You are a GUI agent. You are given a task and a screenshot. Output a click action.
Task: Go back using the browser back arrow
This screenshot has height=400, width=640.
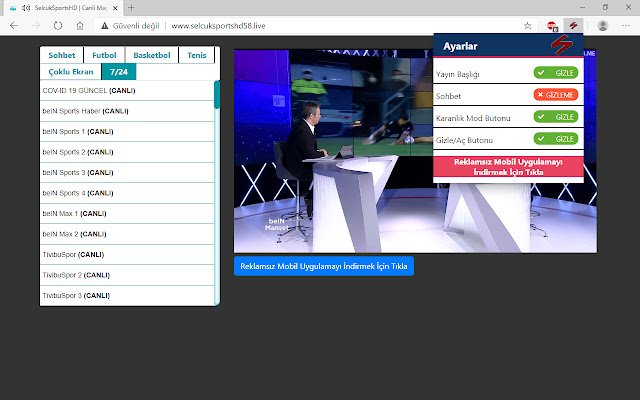[14, 26]
